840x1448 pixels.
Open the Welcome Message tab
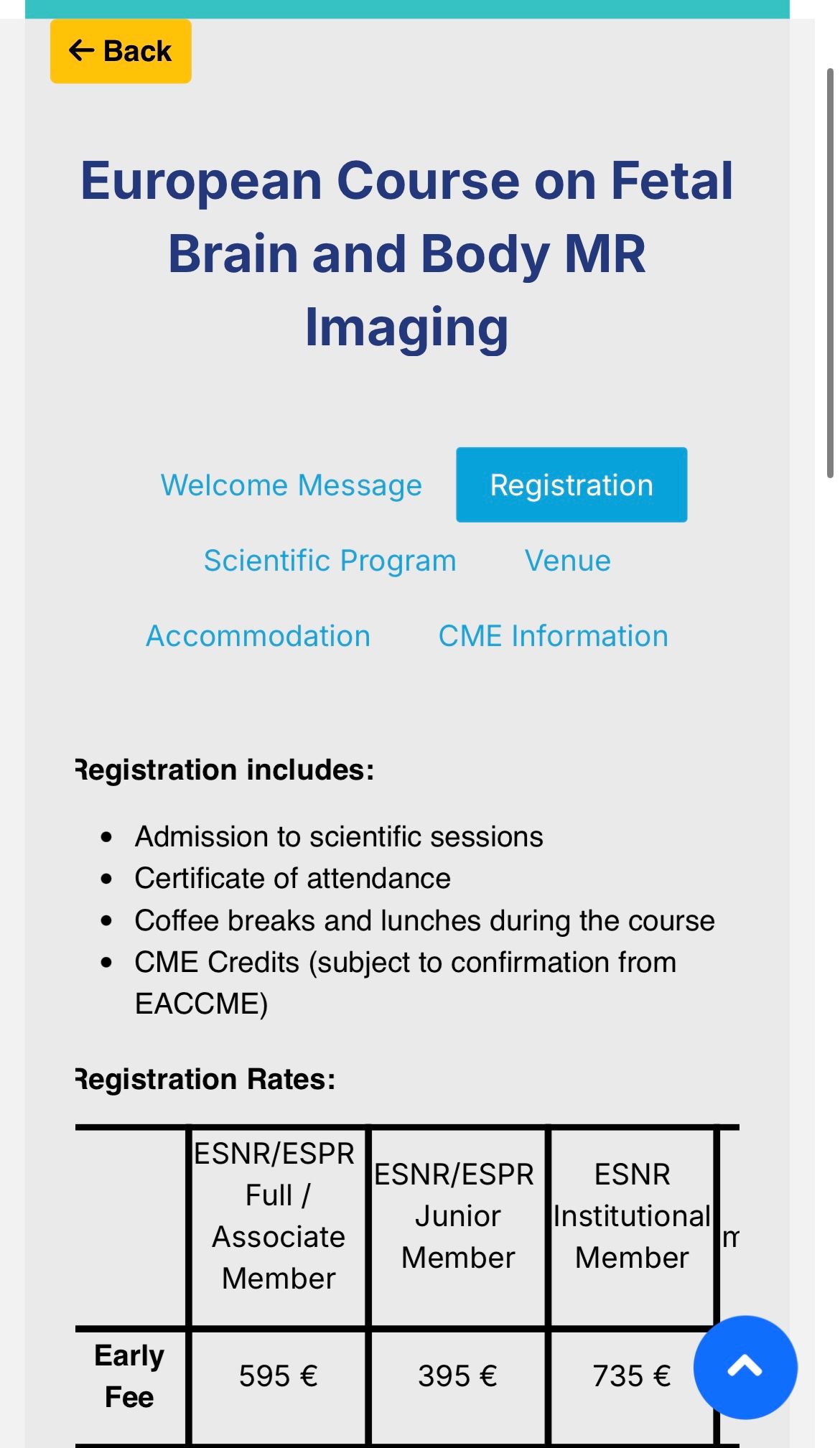291,485
